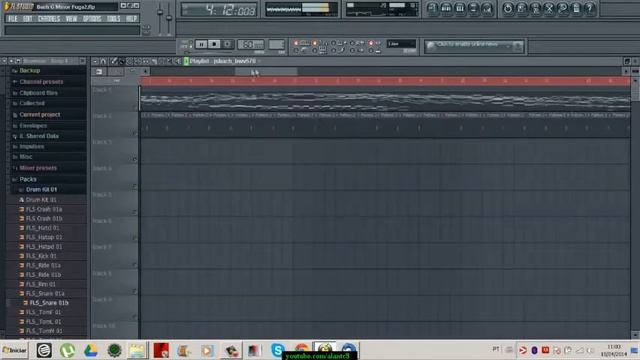The width and height of the screenshot is (640, 360).
Task: Toggle the magnet snap icon in playlist toolbar
Action: pos(104,61)
